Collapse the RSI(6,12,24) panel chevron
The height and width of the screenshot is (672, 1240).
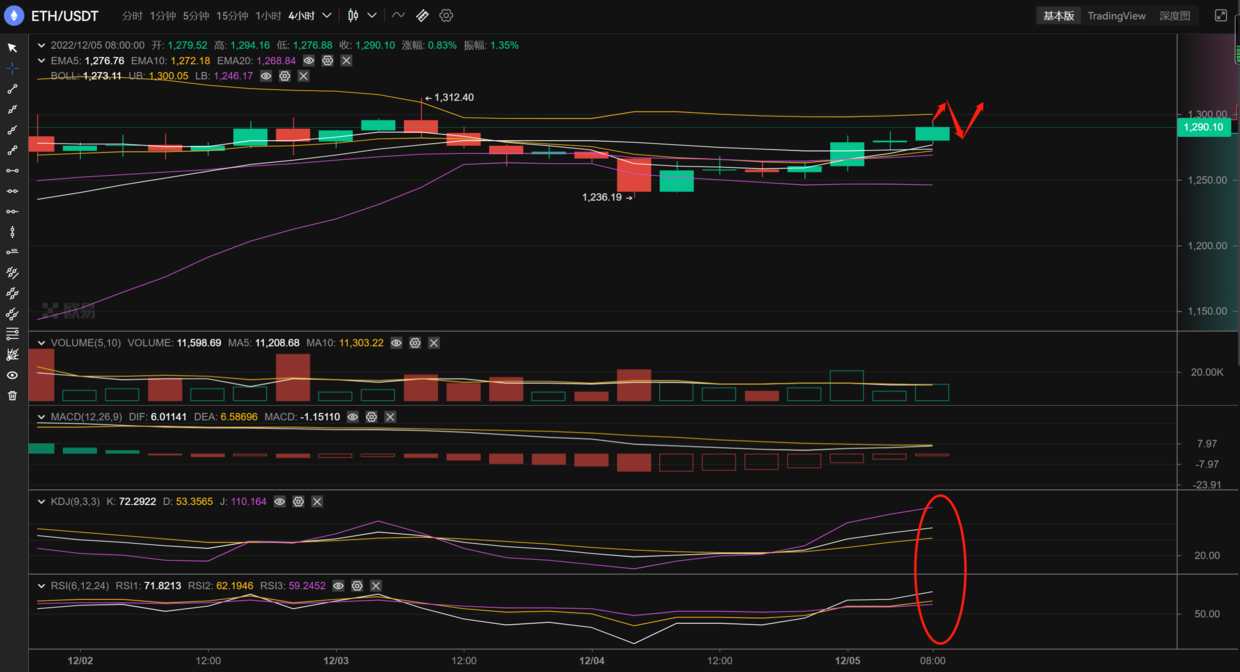coord(41,586)
